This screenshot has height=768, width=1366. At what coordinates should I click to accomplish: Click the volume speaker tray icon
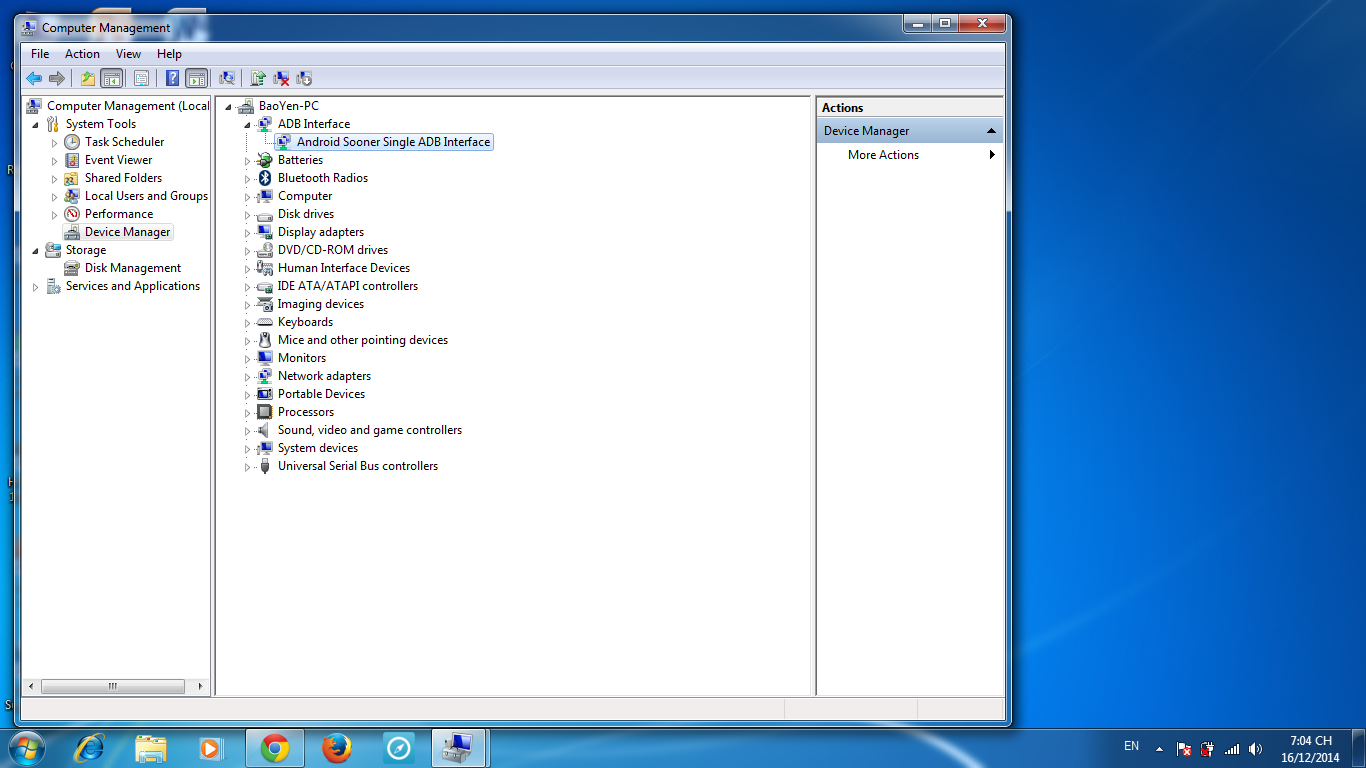1256,748
